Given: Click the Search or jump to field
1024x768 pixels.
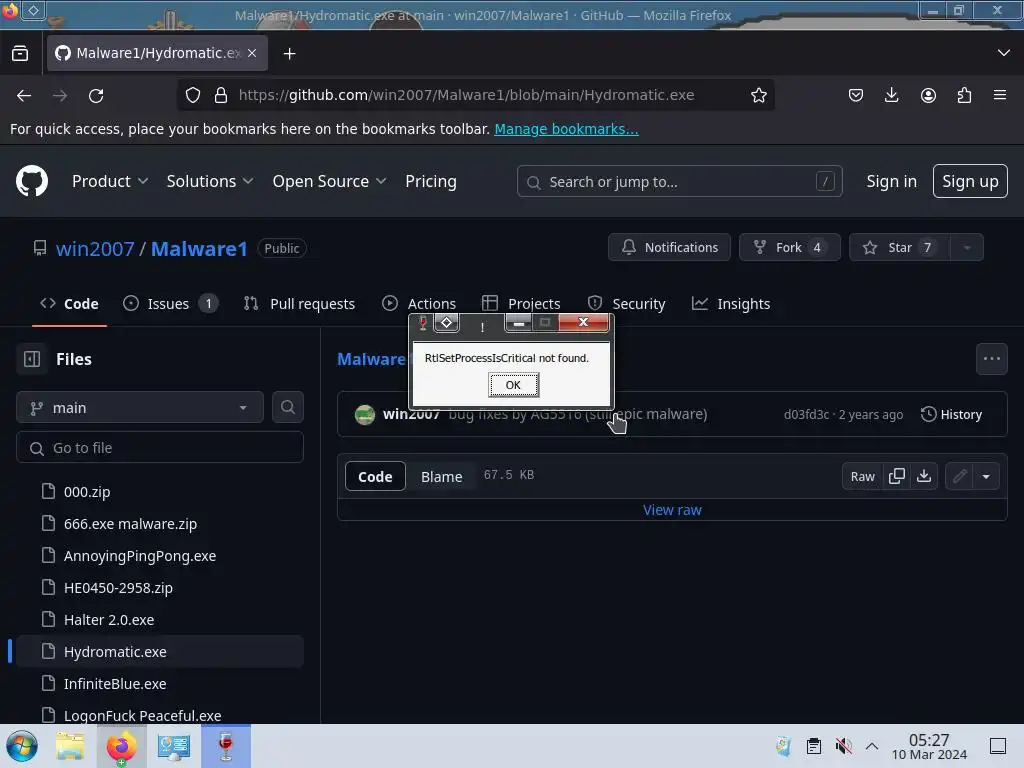Looking at the screenshot, I should [679, 181].
